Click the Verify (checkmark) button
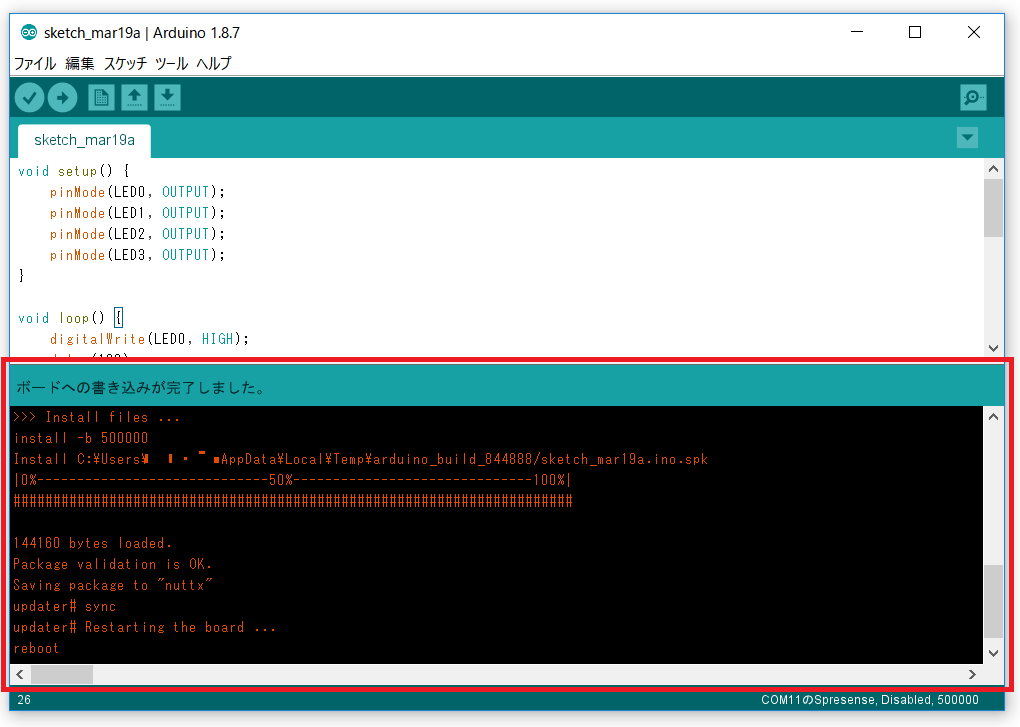The width and height of the screenshot is (1020, 727). 29,97
